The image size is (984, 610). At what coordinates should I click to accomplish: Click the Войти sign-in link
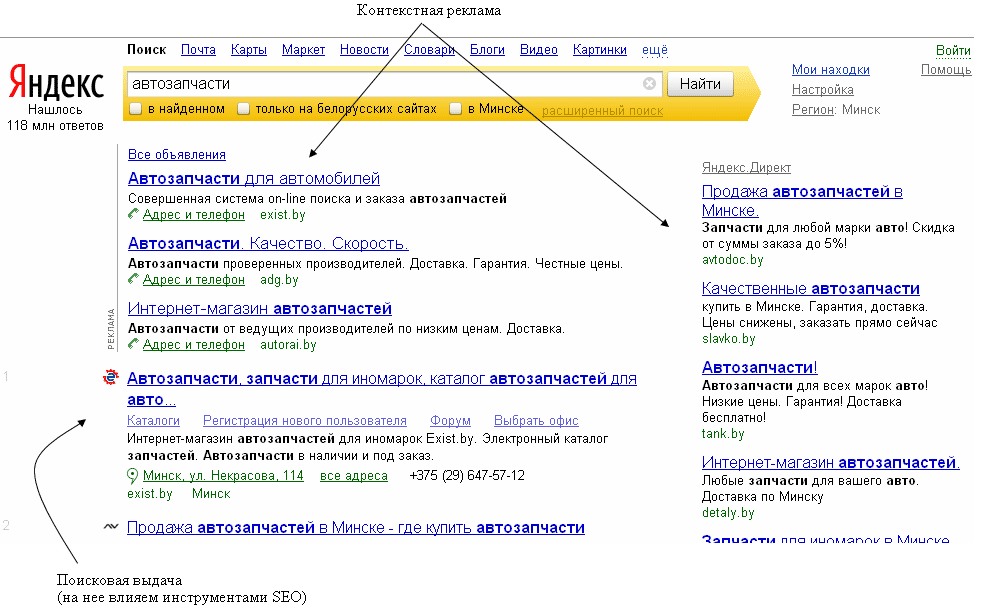coord(953,50)
